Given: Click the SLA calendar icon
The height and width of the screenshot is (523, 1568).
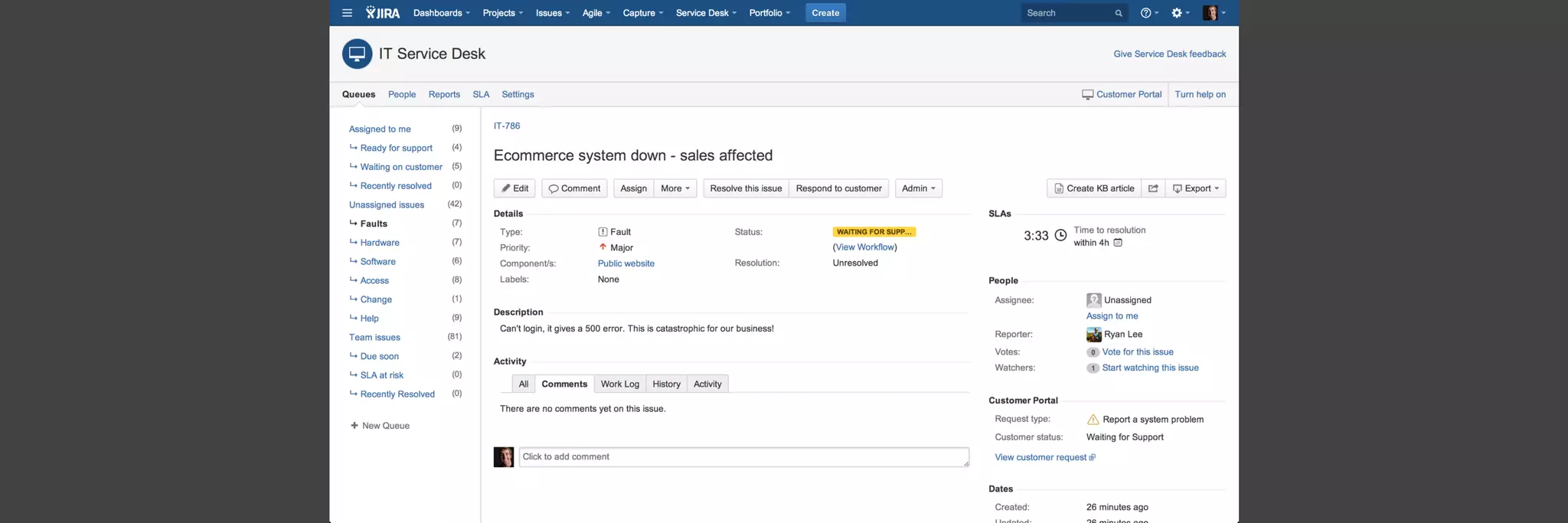Looking at the screenshot, I should (1118, 243).
